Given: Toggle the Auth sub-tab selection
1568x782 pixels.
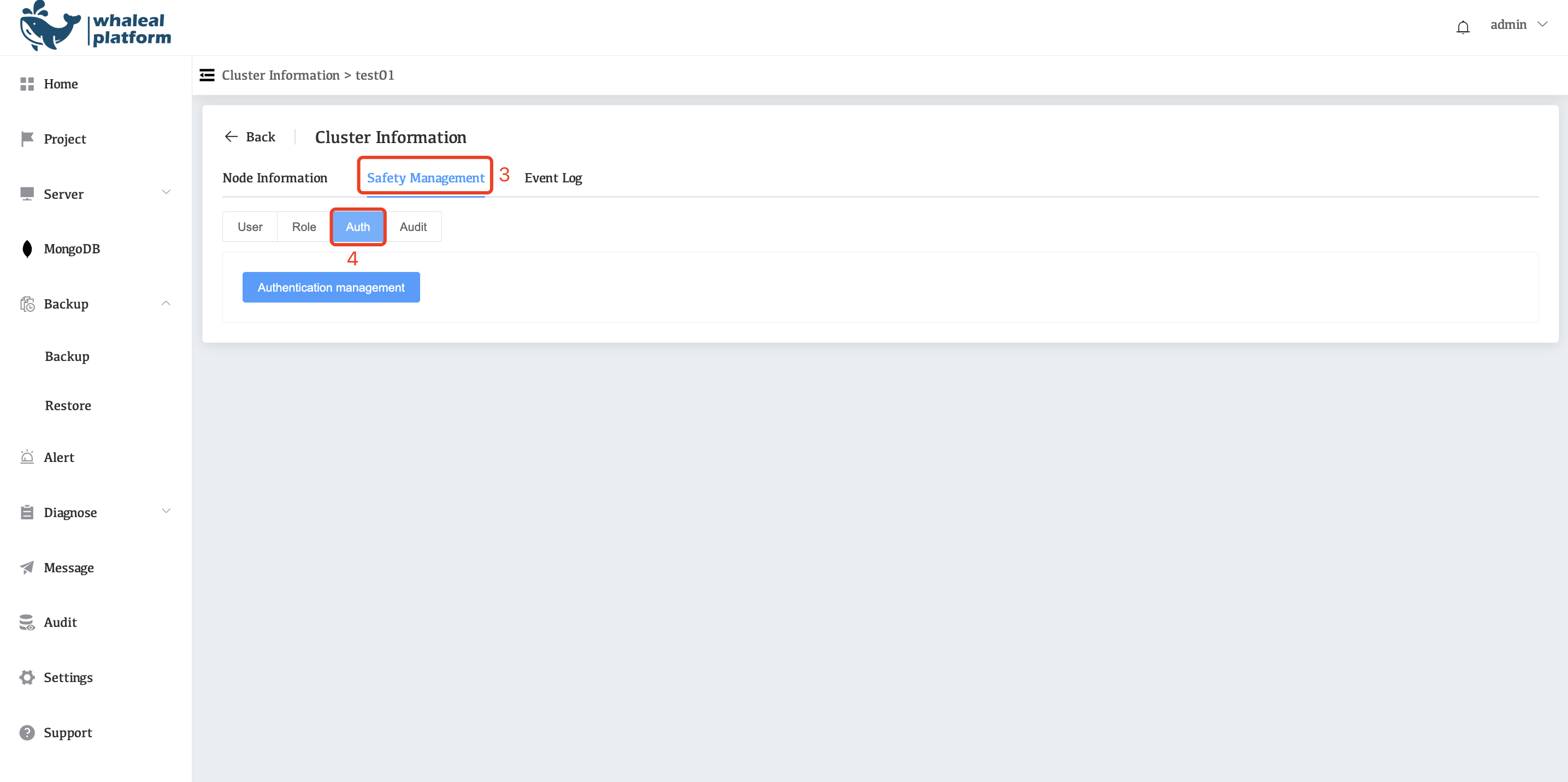Looking at the screenshot, I should pyautogui.click(x=357, y=227).
